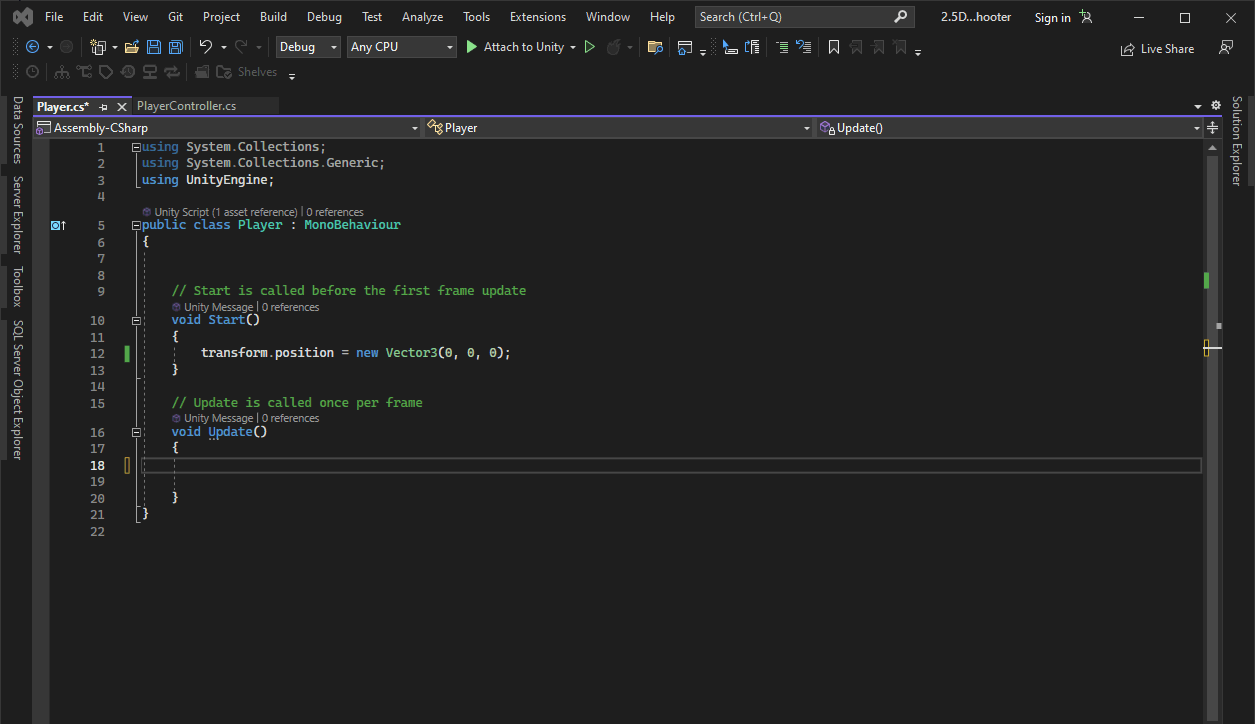Viewport: 1255px width, 724px height.
Task: Click the Find in Files icon
Action: pos(655,47)
